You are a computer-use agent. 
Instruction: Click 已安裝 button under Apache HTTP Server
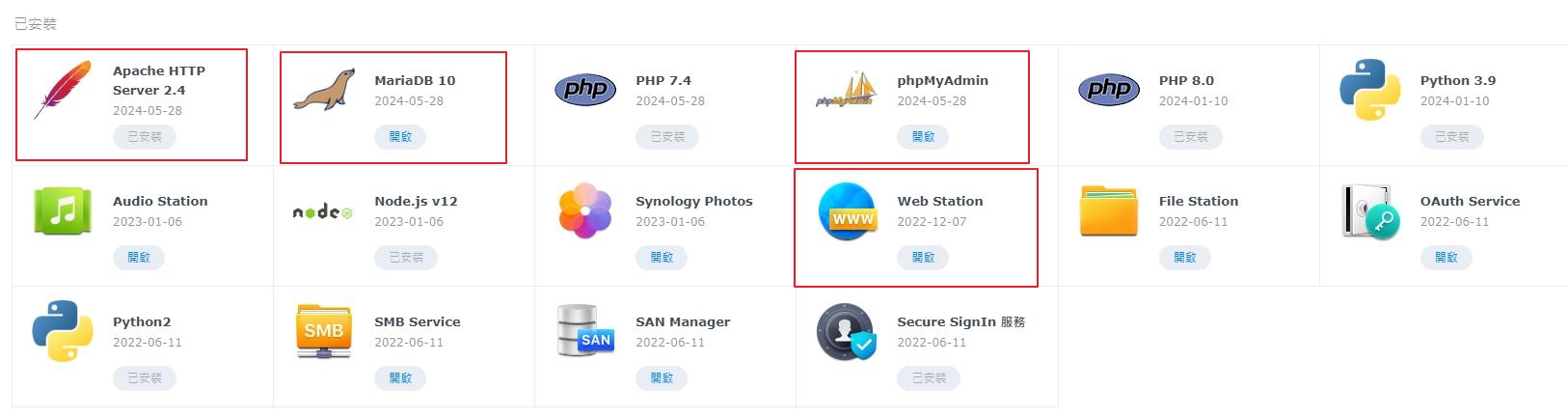click(145, 137)
